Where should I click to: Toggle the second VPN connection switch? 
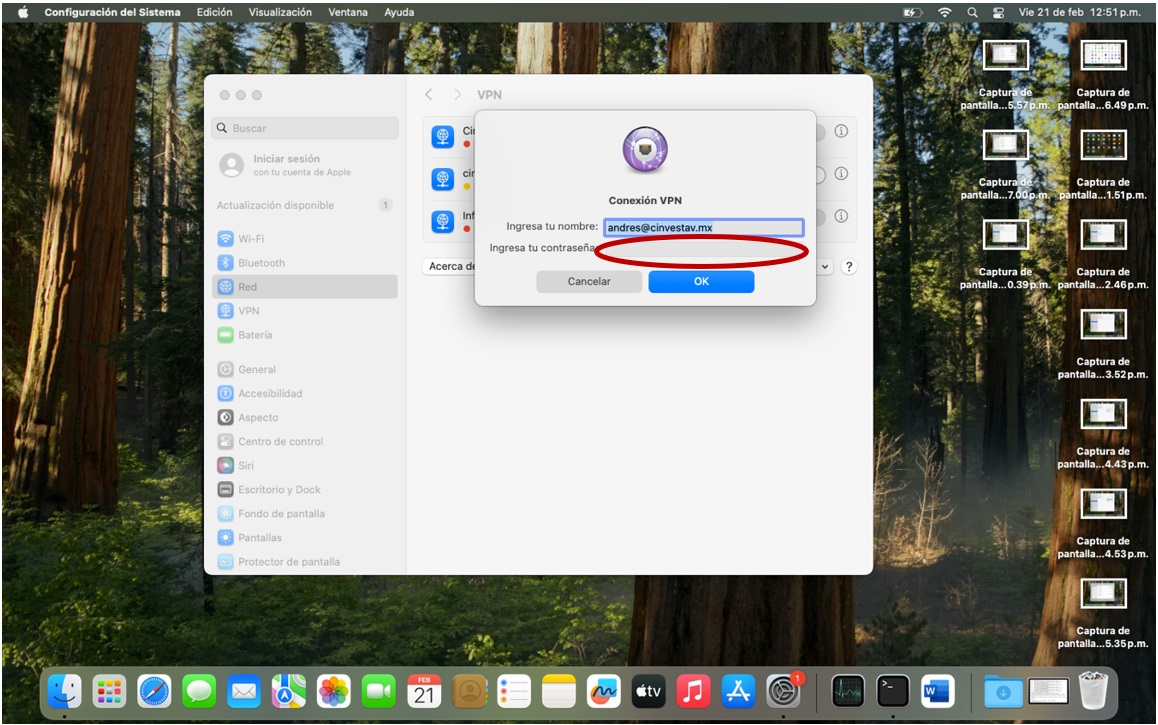820,175
